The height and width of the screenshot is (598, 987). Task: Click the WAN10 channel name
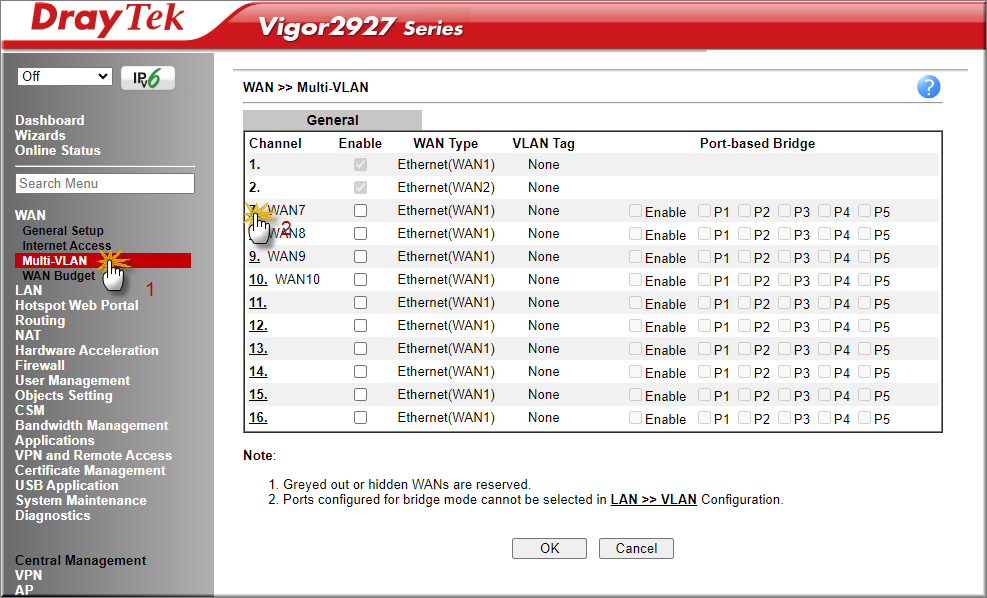click(297, 279)
